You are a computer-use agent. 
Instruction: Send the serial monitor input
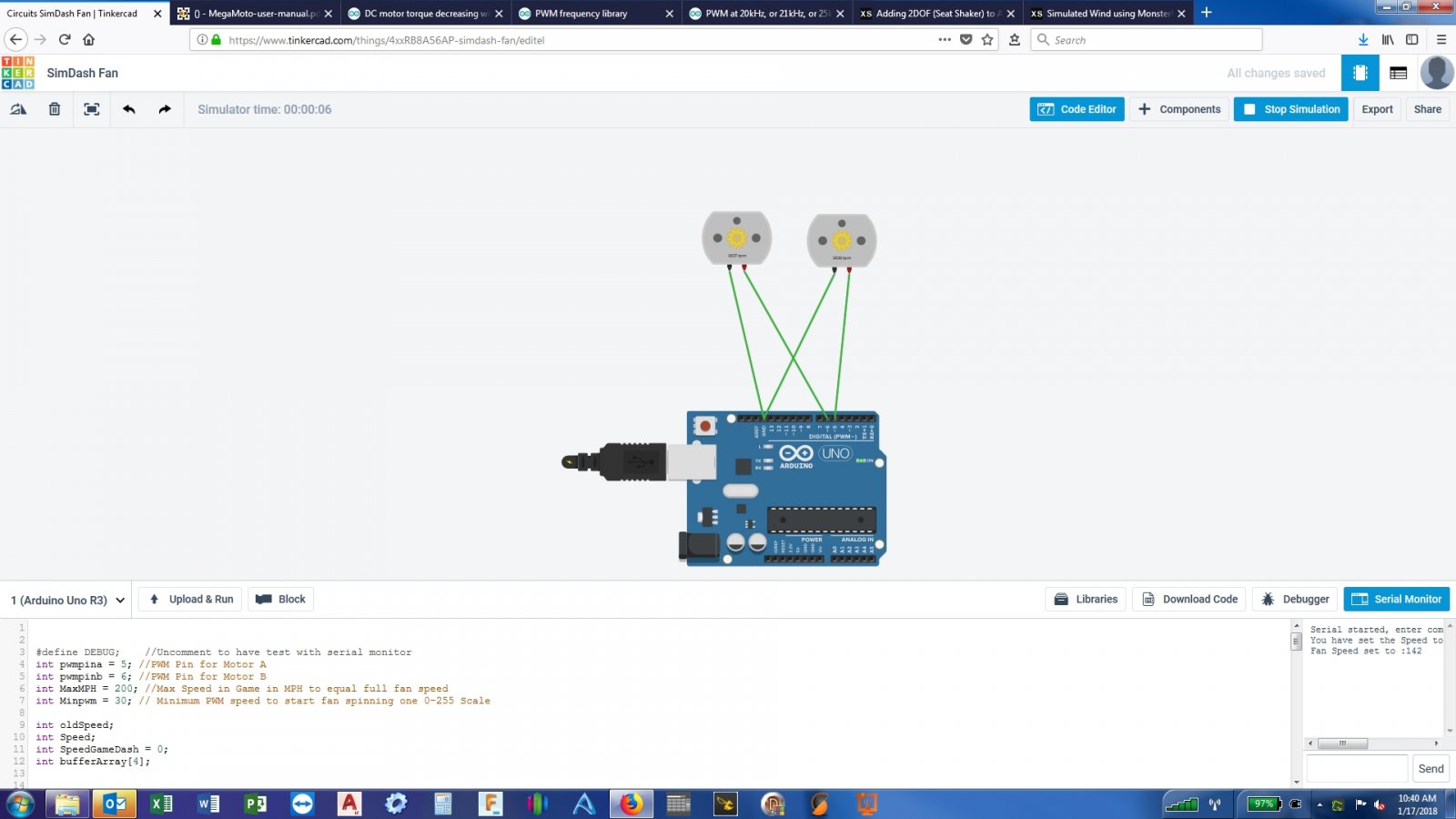coord(1431,768)
